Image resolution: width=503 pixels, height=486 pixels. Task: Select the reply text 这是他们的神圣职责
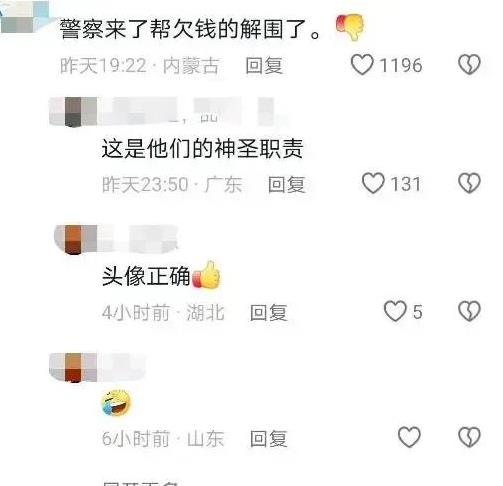coord(202,149)
